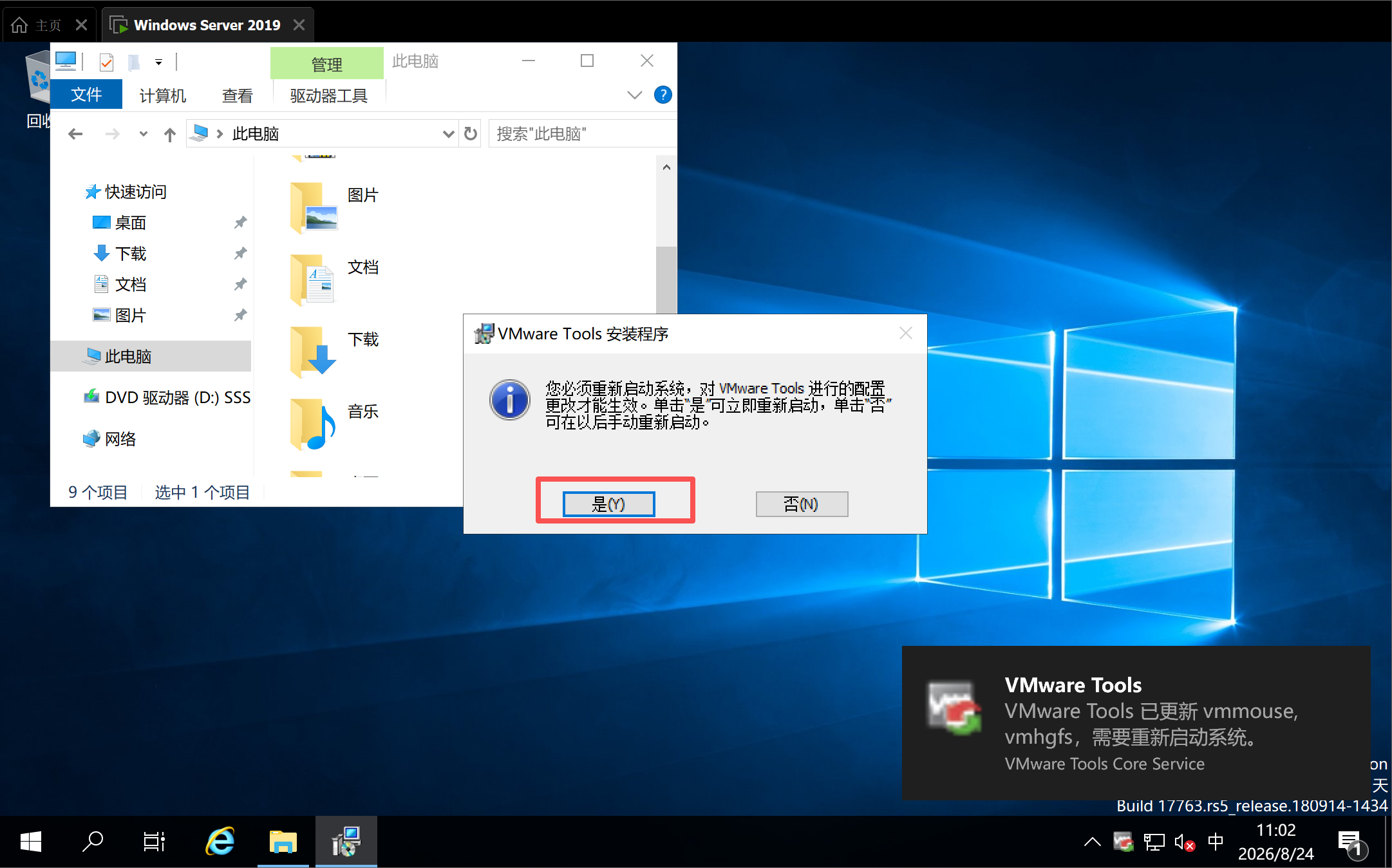Click the No 否(N) button in dialog
1392x868 pixels.
point(802,504)
